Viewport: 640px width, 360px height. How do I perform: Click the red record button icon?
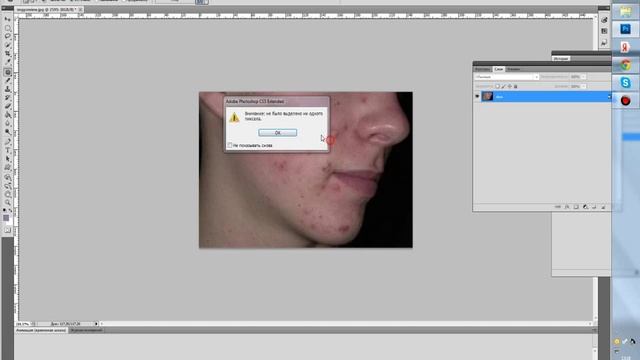625,100
